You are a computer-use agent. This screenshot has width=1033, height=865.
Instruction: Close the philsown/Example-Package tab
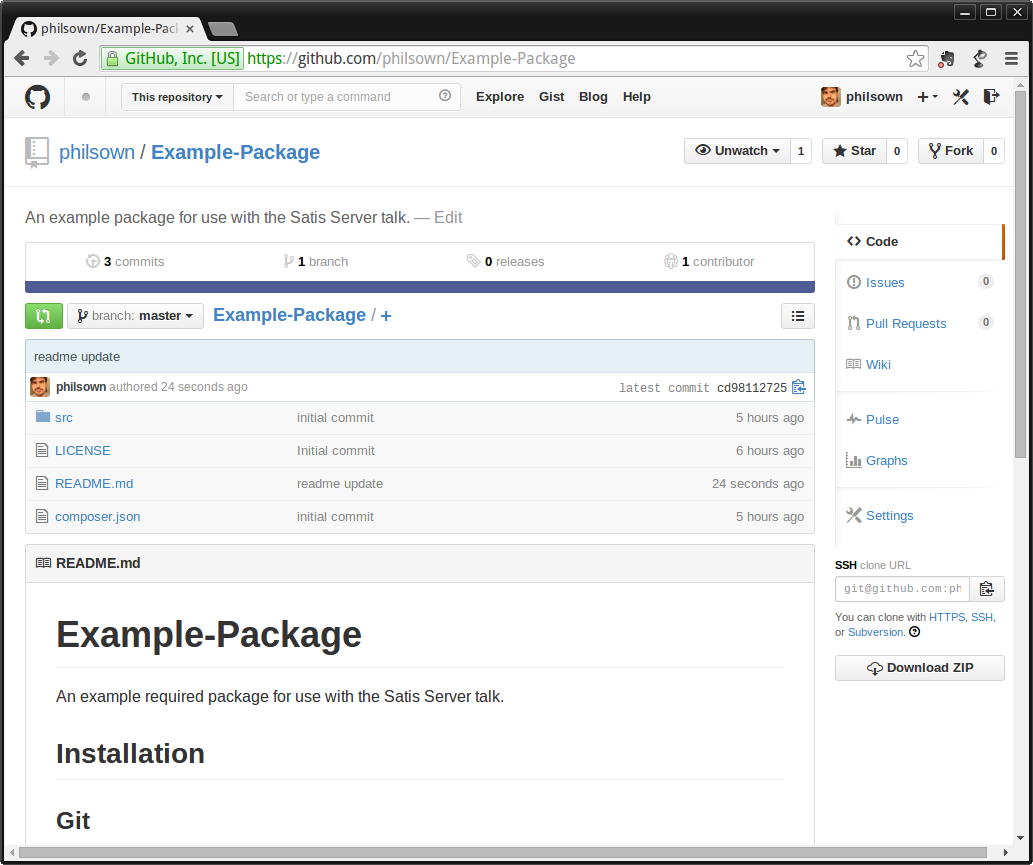click(190, 29)
